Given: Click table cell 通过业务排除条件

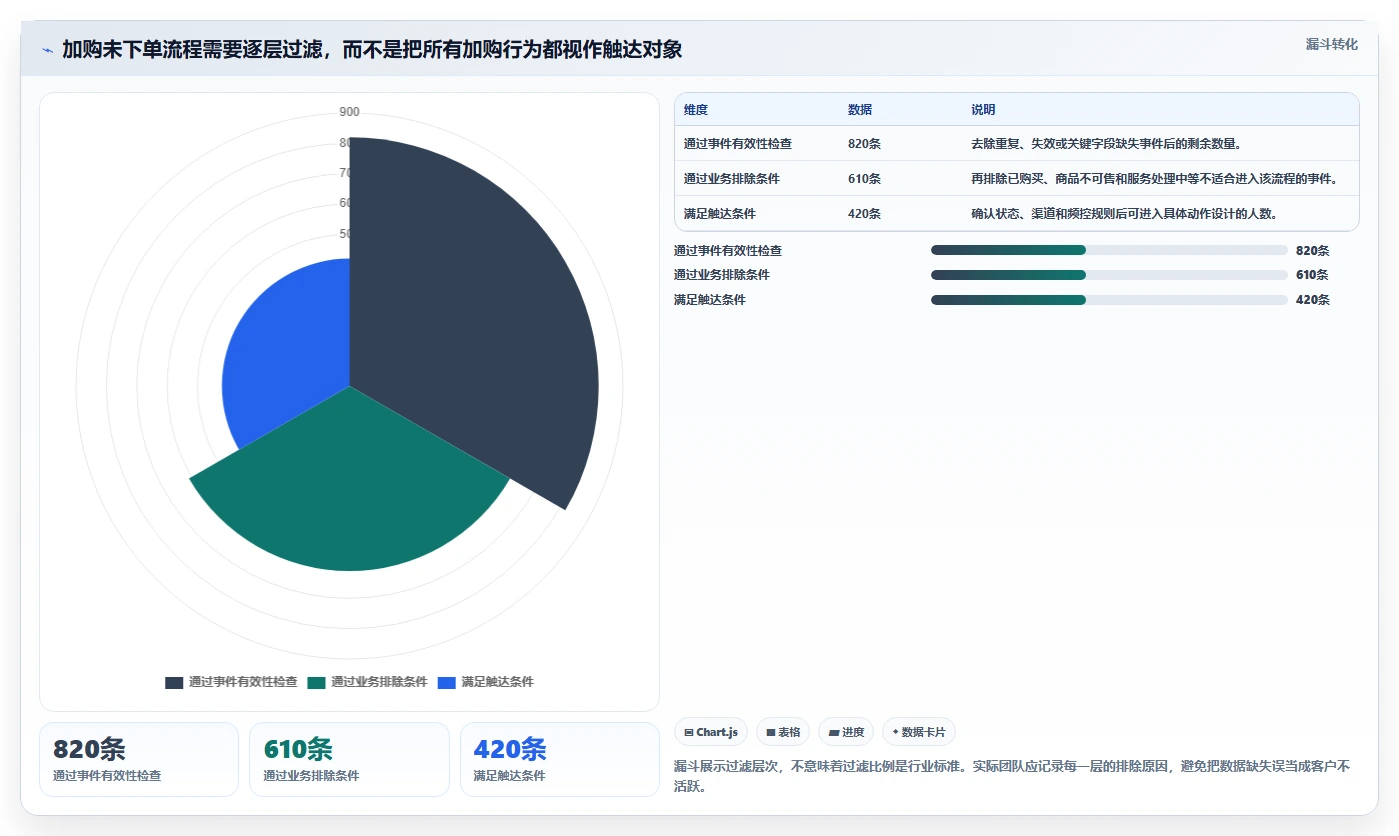Looking at the screenshot, I should tap(732, 179).
